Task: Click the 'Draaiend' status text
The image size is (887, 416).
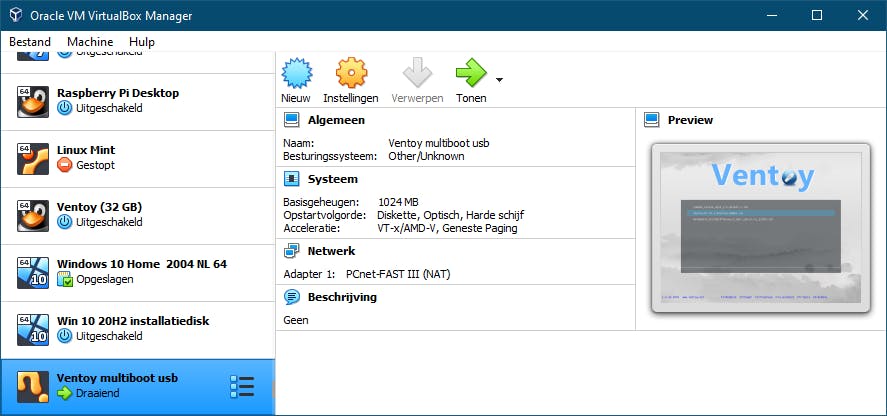Action: 98,393
